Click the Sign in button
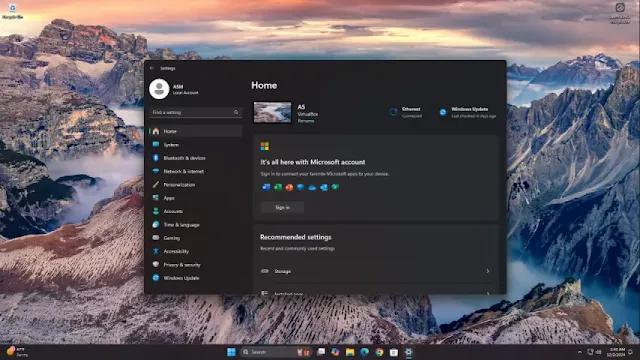This screenshot has width=640, height=360. pos(282,207)
